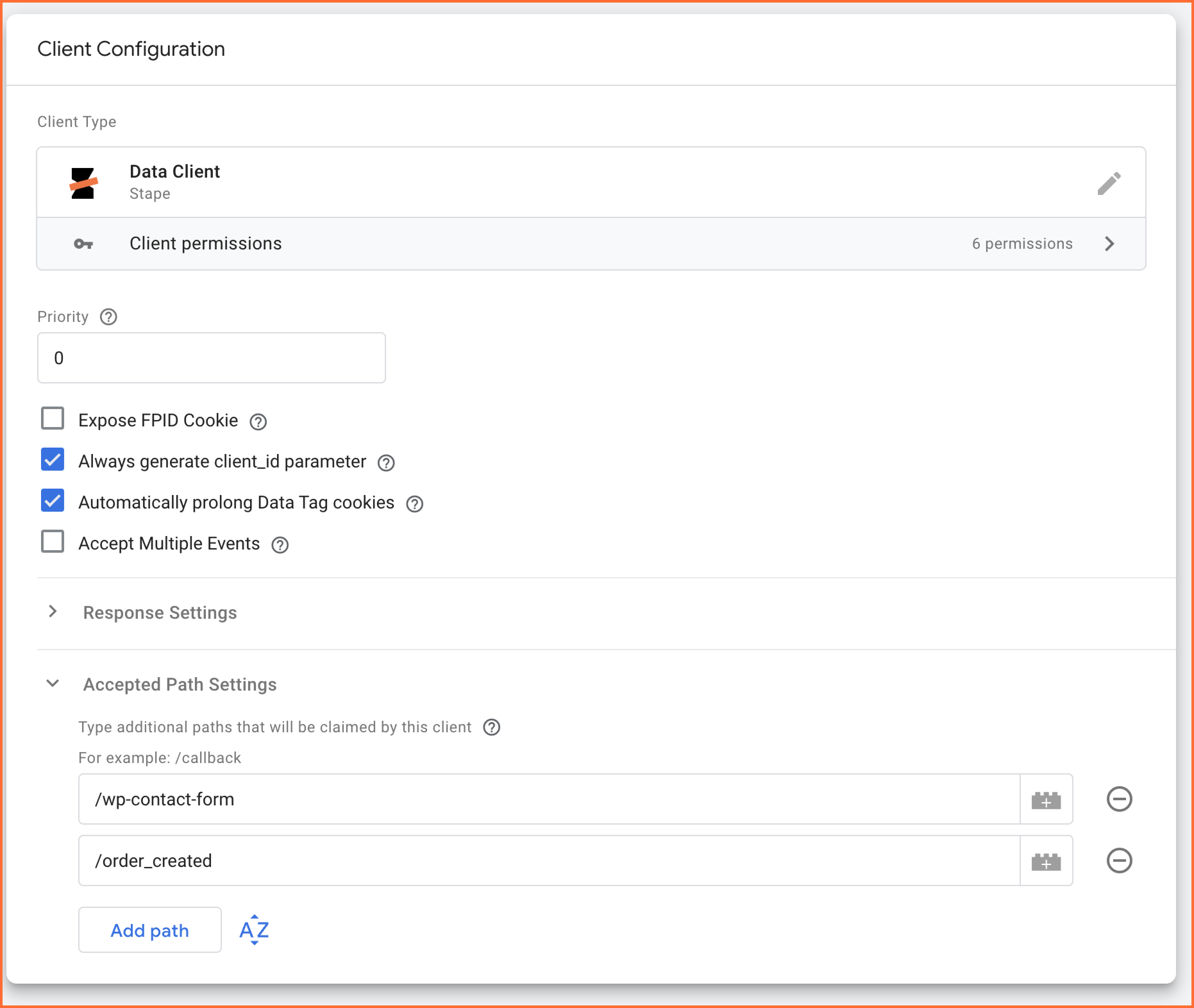Uncheck Always generate client_id parameter
The height and width of the screenshot is (1008, 1194).
coord(53,459)
